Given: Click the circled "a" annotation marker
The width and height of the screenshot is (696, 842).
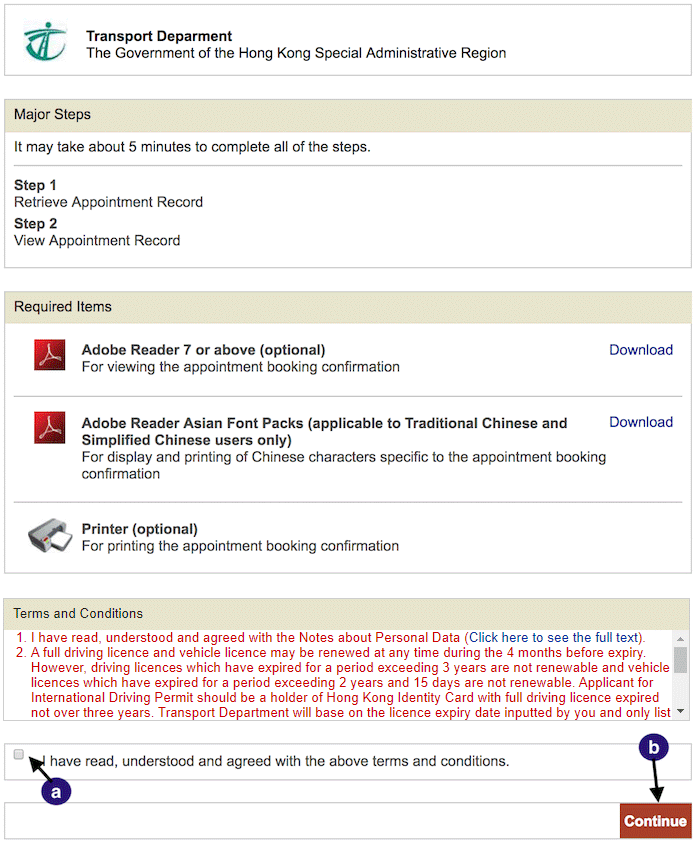Looking at the screenshot, I should (56, 789).
